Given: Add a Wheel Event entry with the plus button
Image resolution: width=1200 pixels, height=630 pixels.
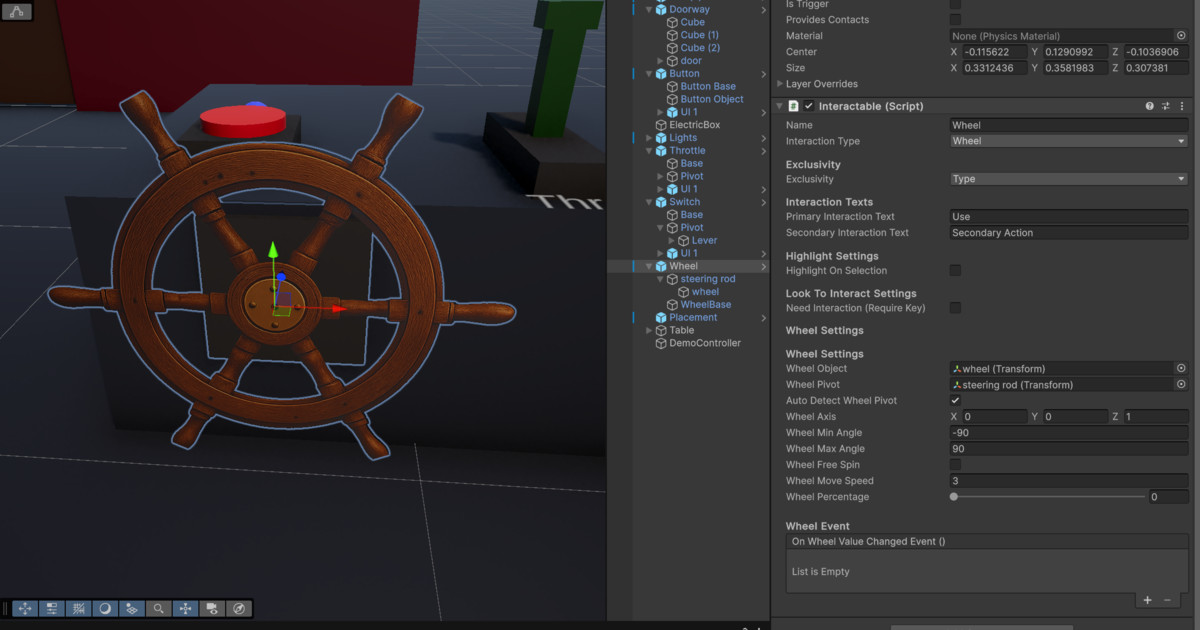Looking at the screenshot, I should 1146,599.
